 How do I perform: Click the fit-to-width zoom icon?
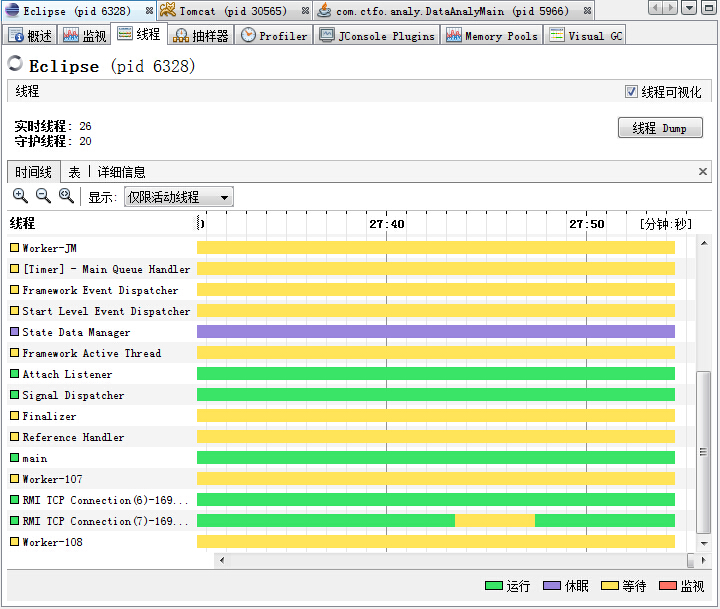click(67, 196)
